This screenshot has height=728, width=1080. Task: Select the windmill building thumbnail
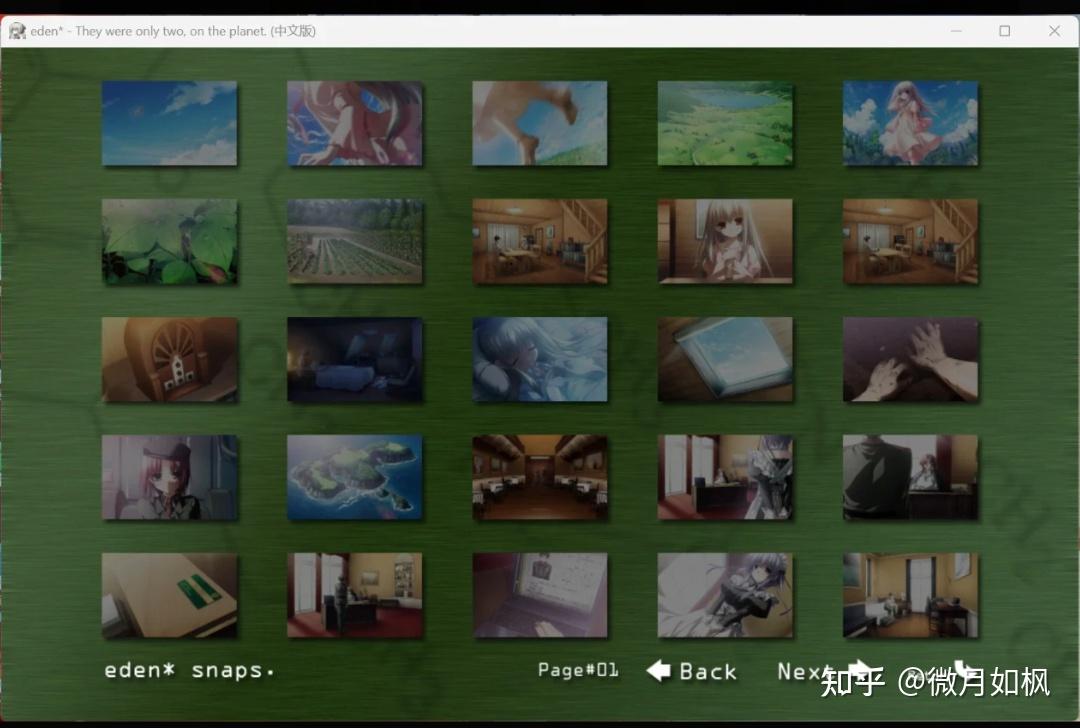pos(169,360)
